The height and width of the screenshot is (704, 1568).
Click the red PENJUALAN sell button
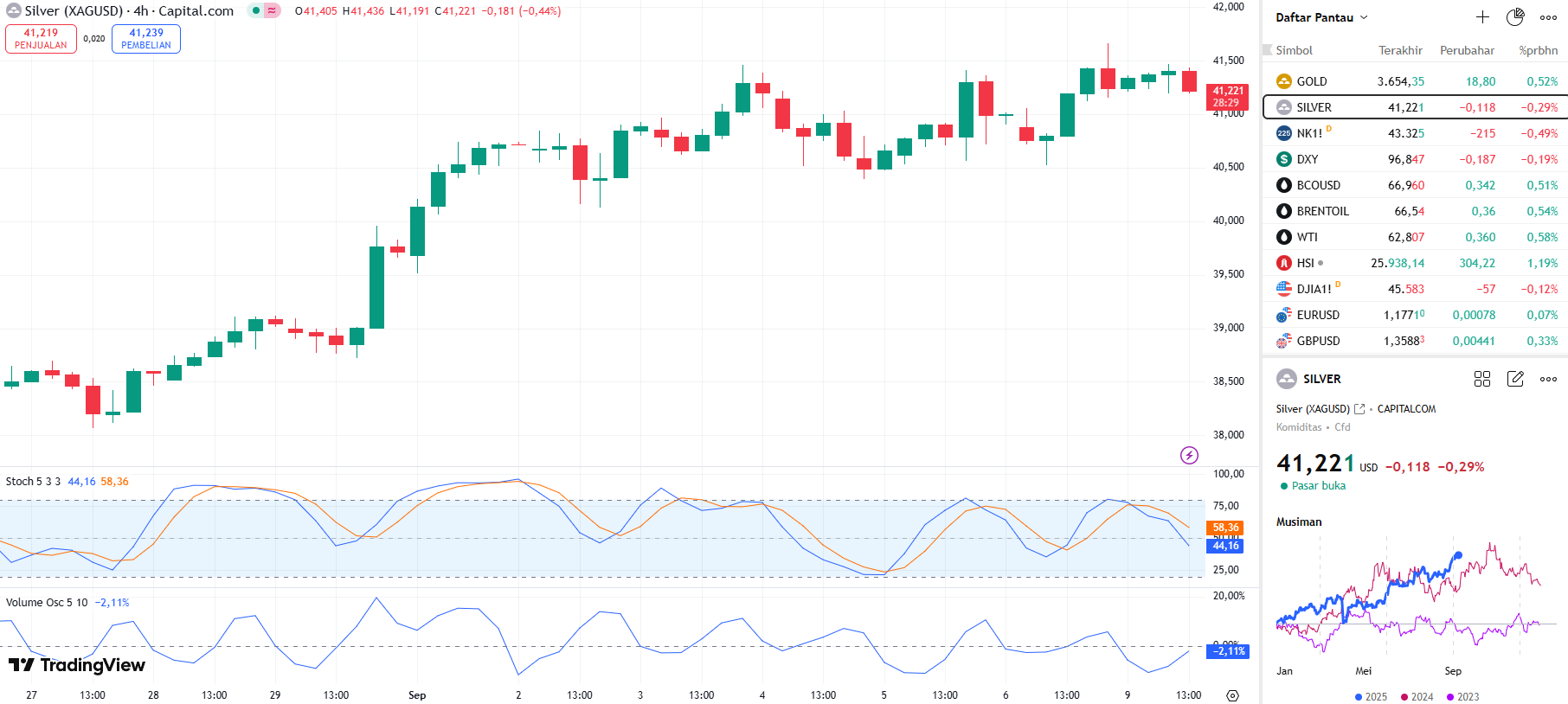pyautogui.click(x=41, y=39)
